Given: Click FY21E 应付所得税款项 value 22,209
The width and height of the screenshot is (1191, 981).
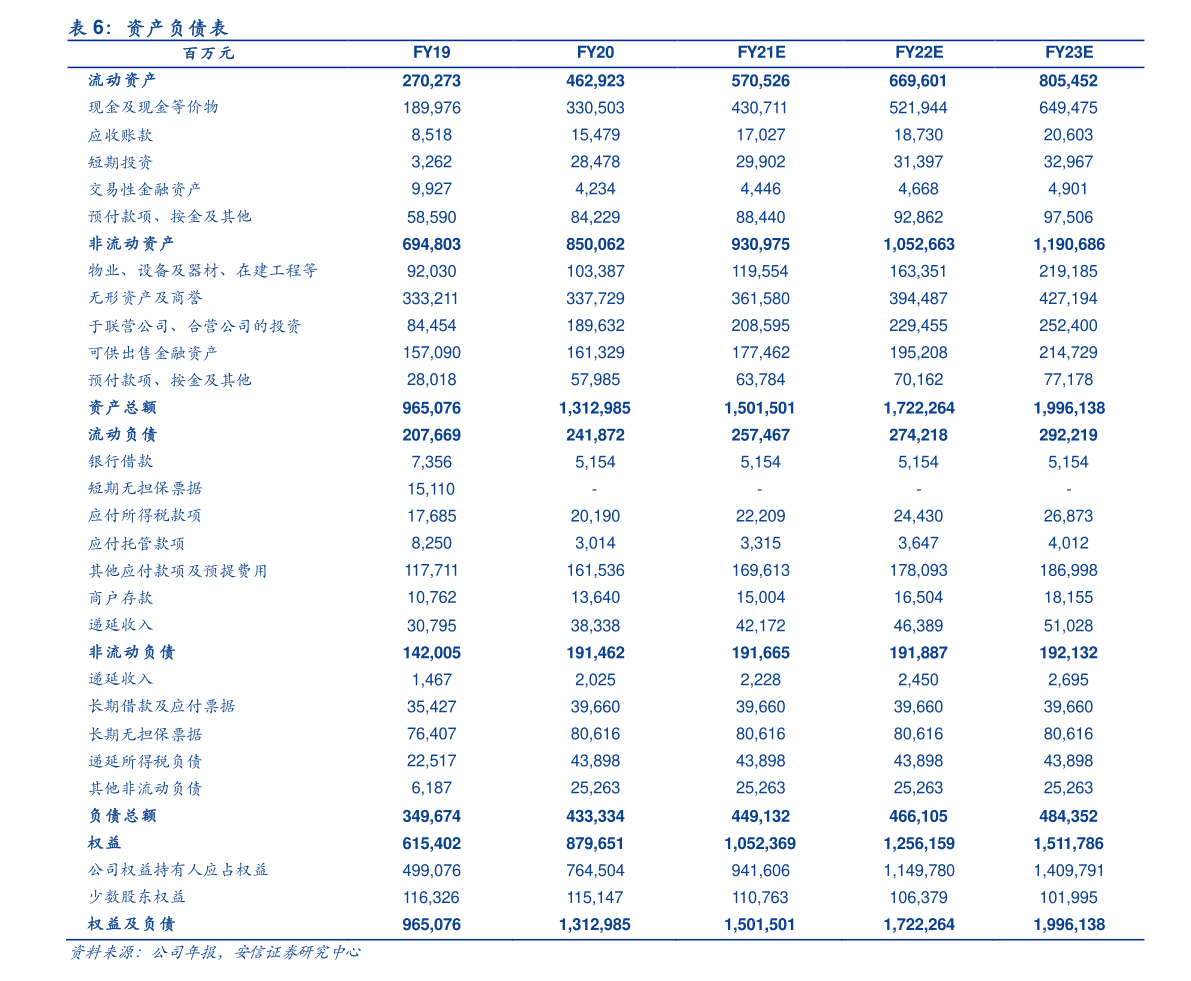Looking at the screenshot, I should [x=760, y=516].
